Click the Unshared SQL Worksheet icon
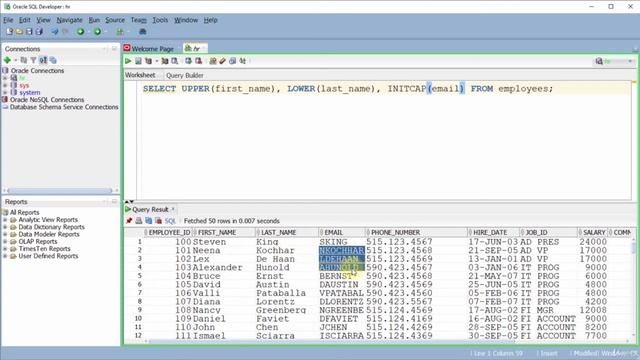 pyautogui.click(x=213, y=61)
